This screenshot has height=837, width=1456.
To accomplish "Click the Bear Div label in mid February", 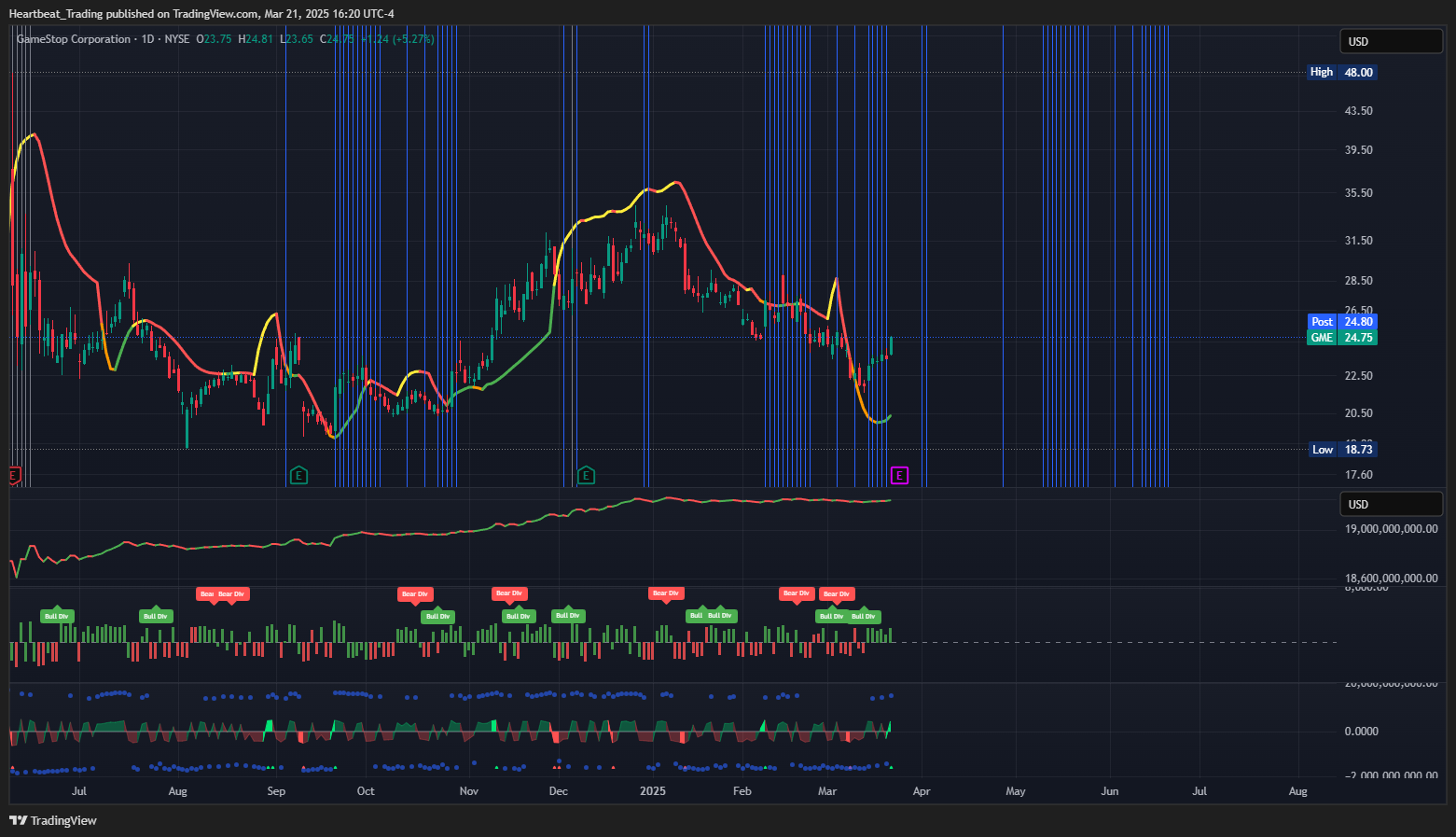I will point(796,593).
